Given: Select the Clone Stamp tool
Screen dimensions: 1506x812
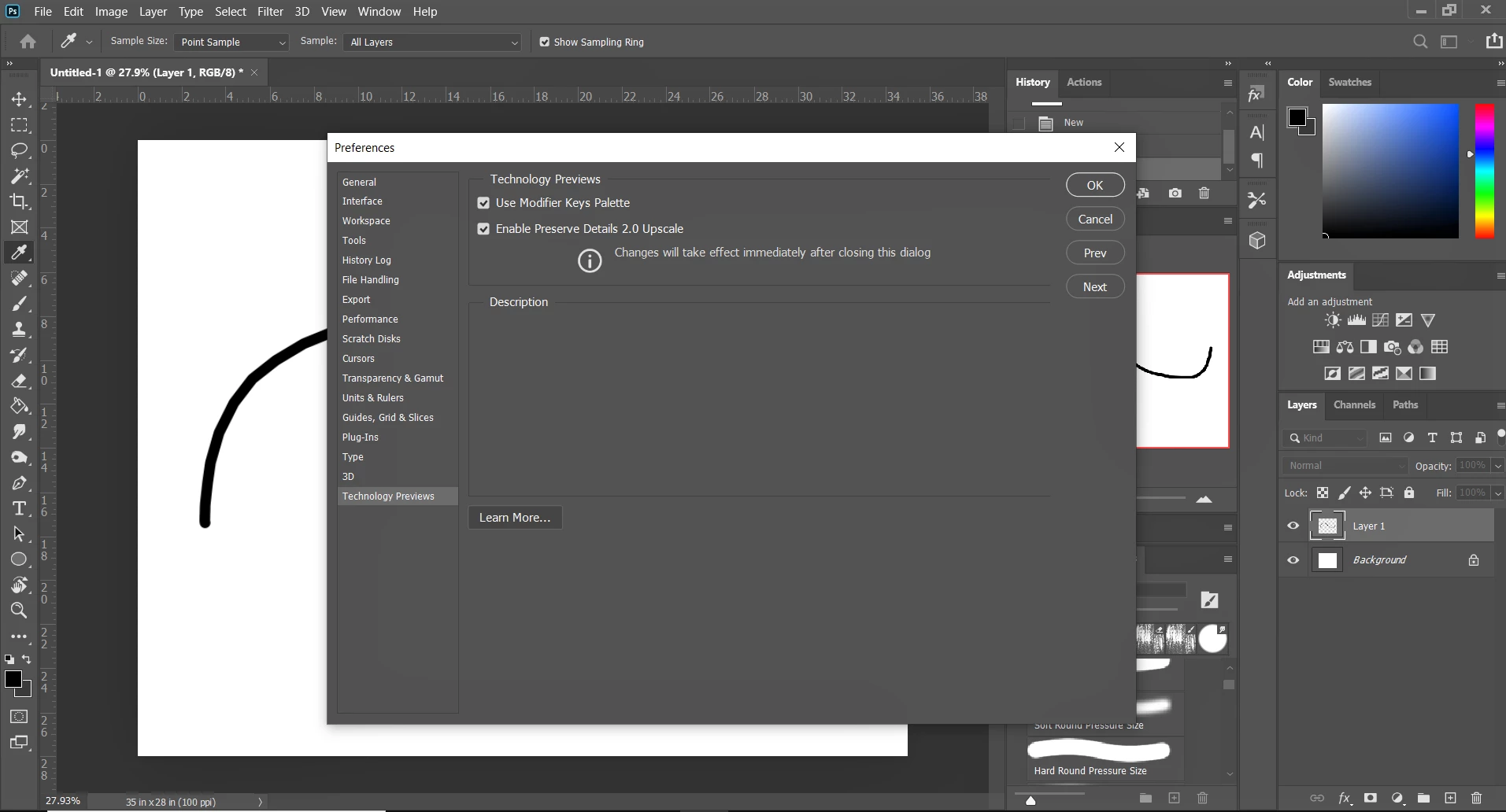Looking at the screenshot, I should 20,329.
